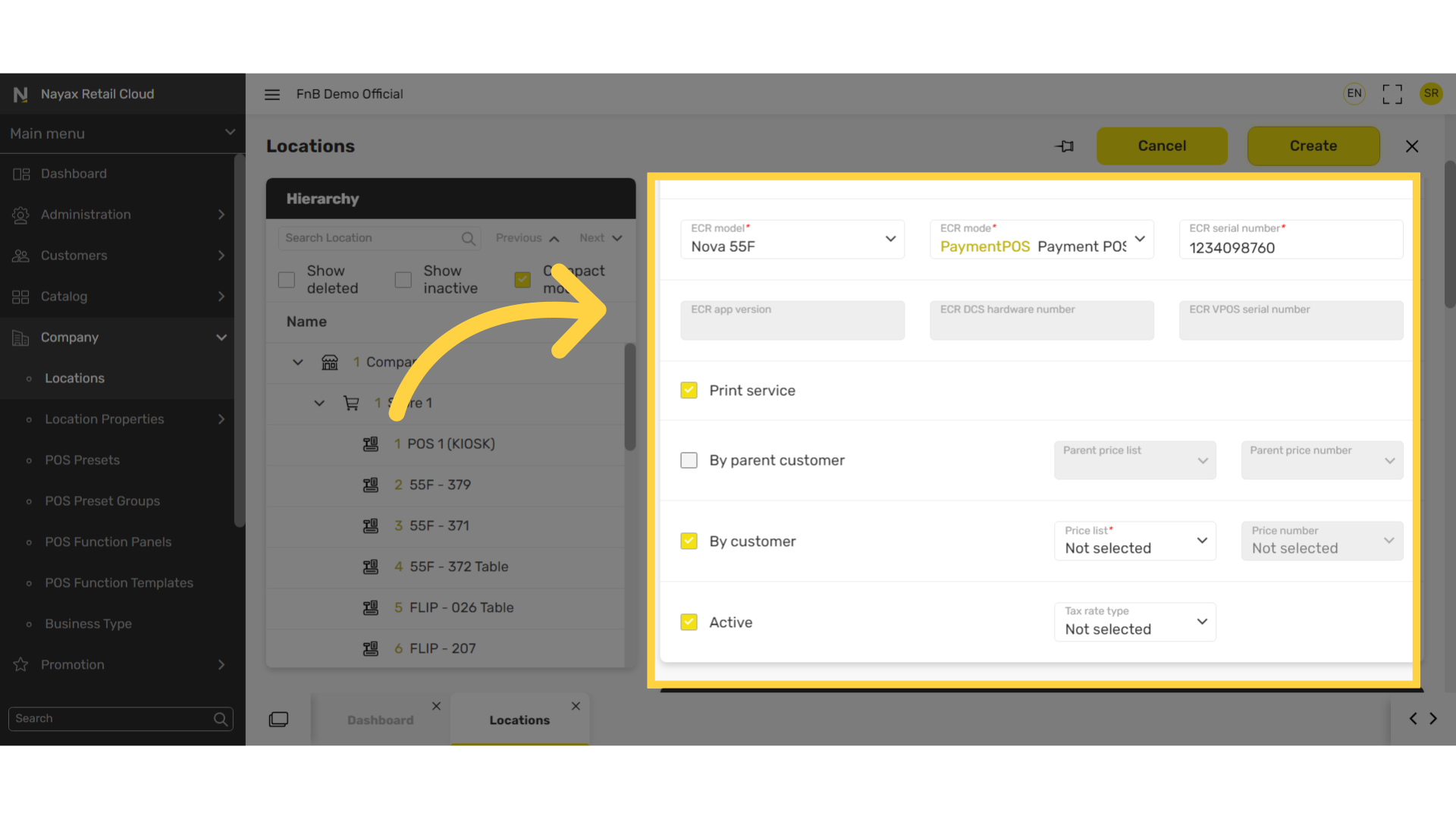
Task: Click the Nayax logo icon
Action: click(20, 94)
